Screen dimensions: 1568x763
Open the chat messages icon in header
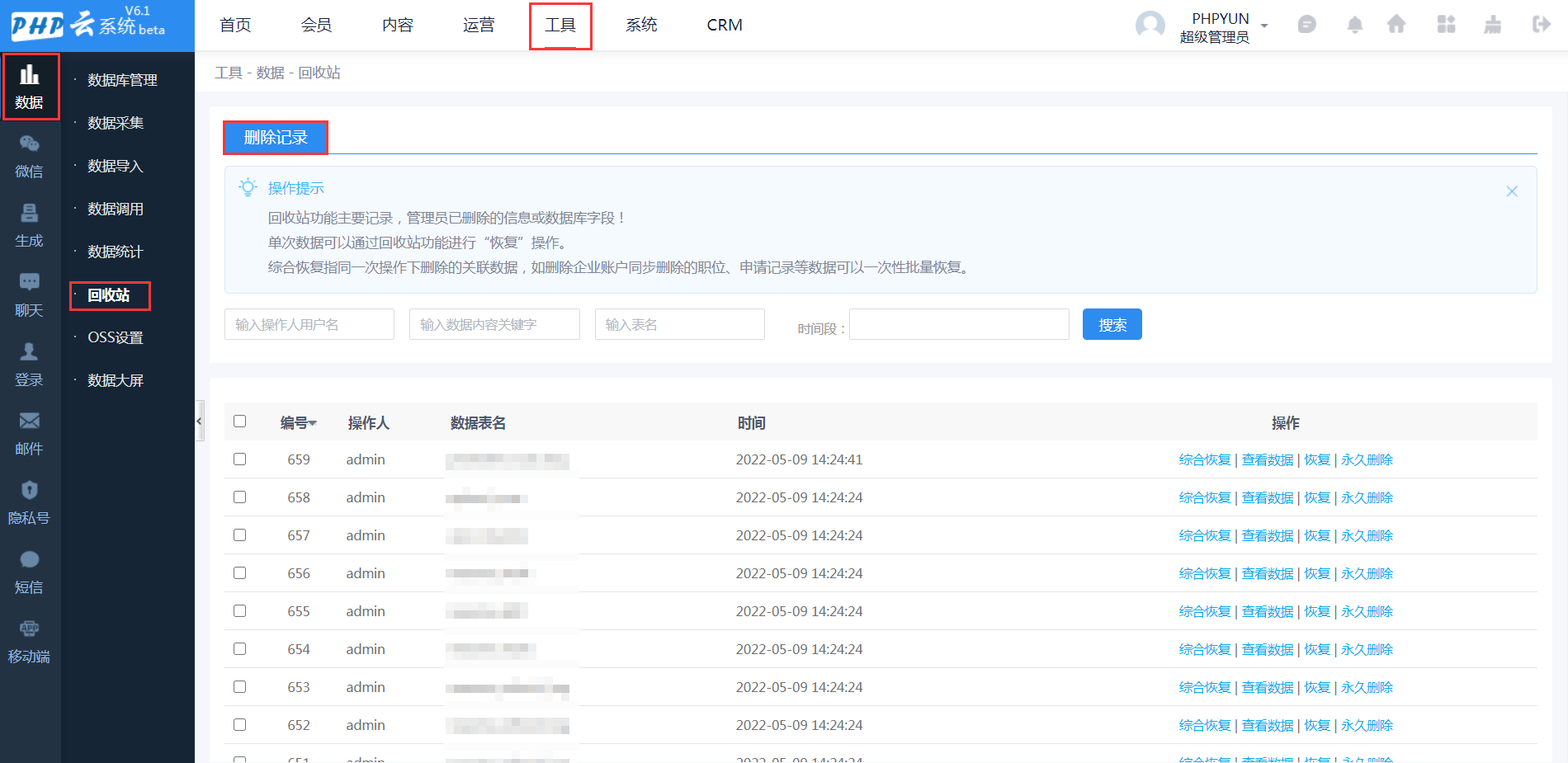coord(1307,25)
